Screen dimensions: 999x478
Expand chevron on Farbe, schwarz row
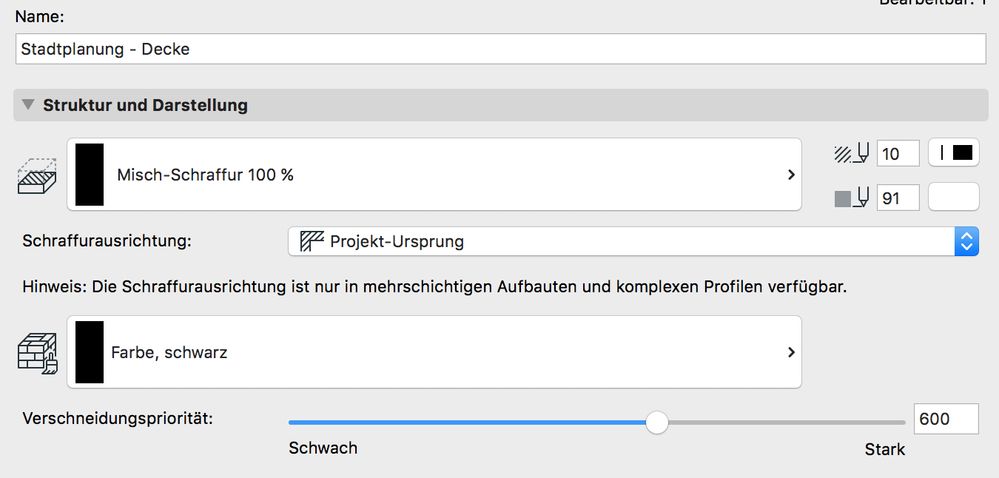(x=790, y=352)
